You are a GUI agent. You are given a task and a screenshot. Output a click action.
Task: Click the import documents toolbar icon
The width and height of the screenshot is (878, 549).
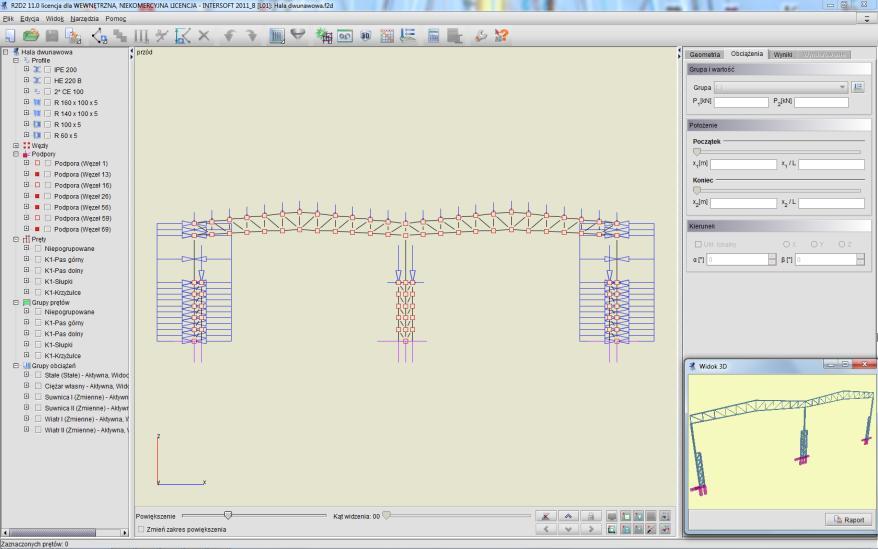73,36
